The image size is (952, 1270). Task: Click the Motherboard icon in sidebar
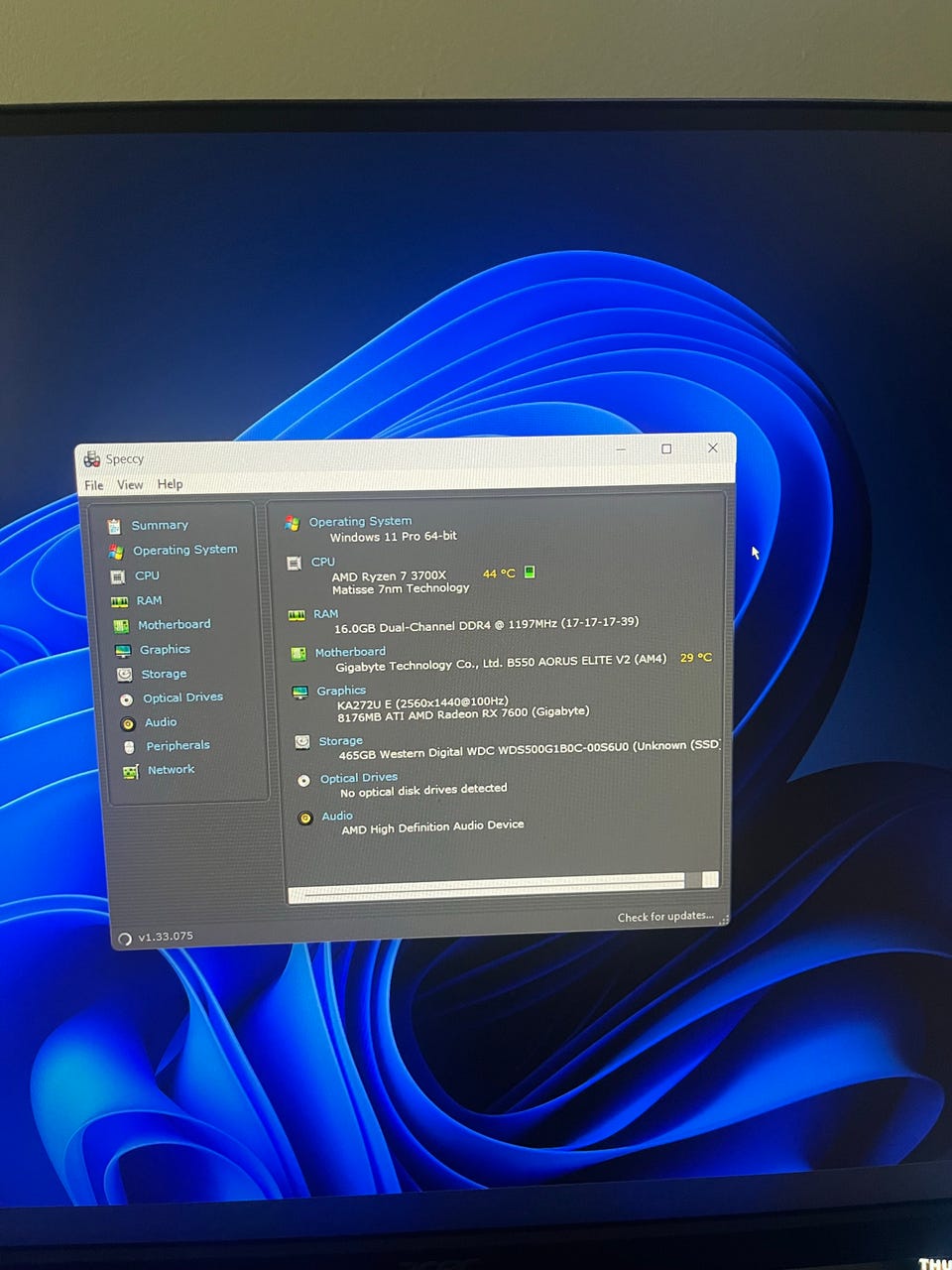pos(121,626)
